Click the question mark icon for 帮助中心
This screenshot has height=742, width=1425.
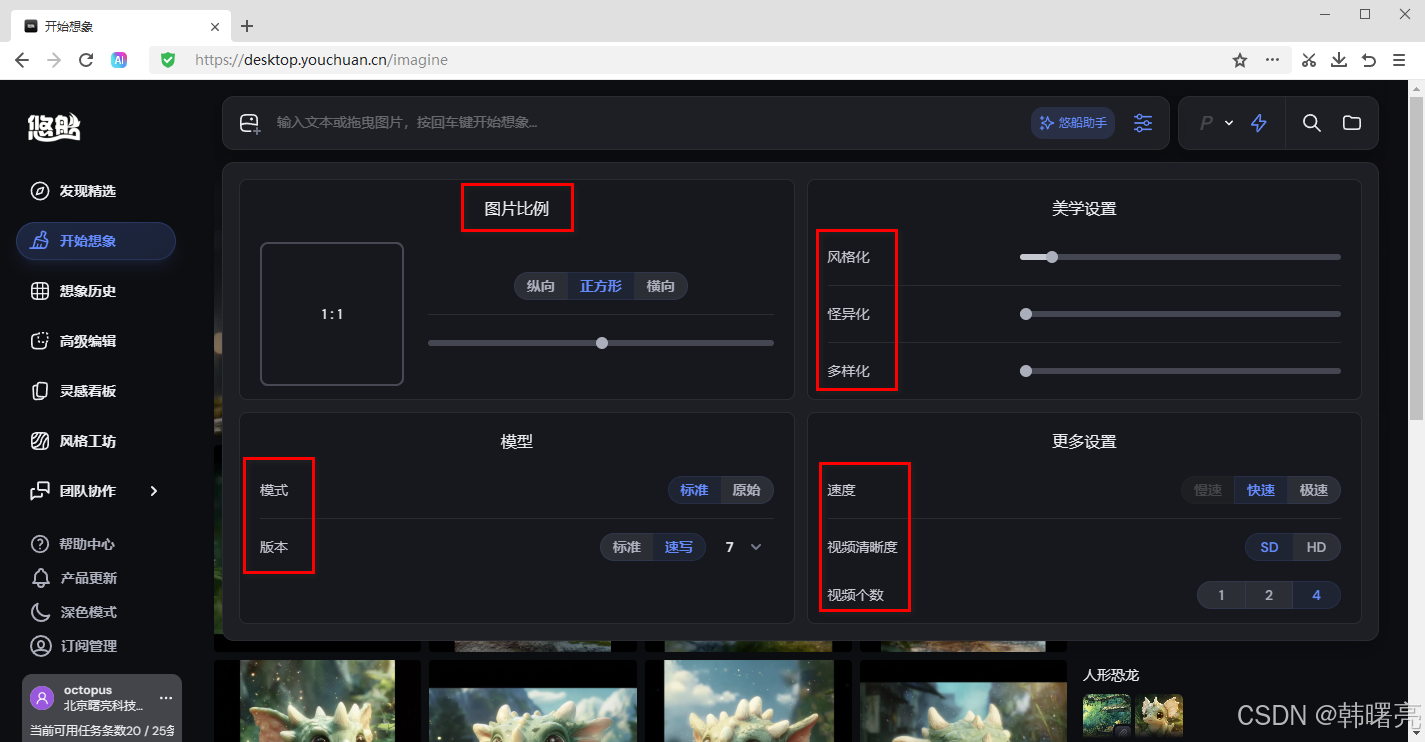coord(40,544)
